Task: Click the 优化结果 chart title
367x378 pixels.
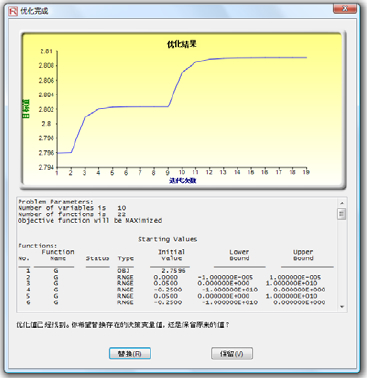Action: click(182, 44)
